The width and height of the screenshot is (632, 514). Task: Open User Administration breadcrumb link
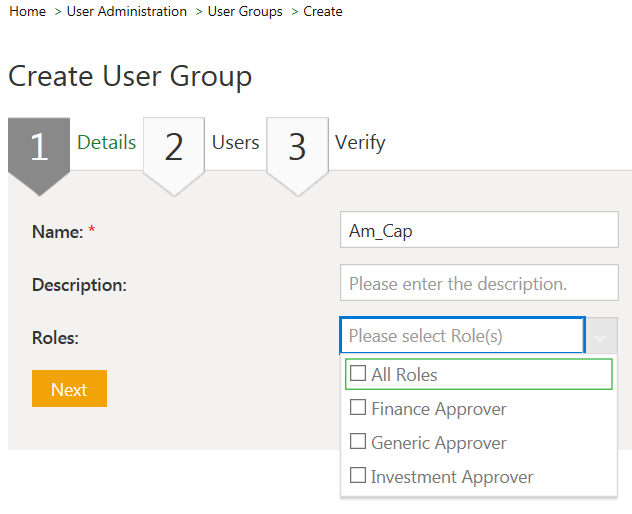[x=127, y=12]
